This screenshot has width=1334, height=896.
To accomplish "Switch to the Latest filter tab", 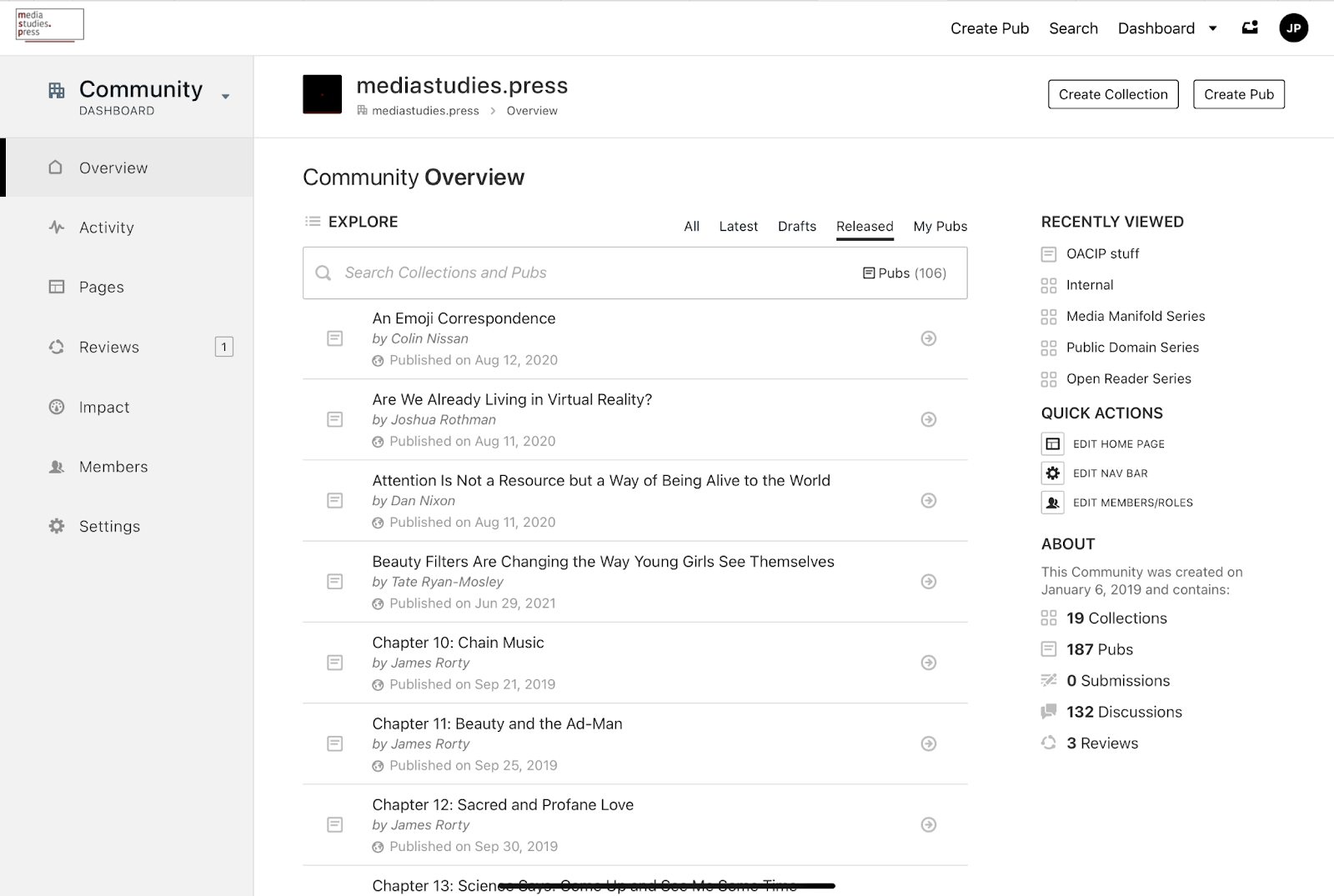I will click(x=739, y=226).
